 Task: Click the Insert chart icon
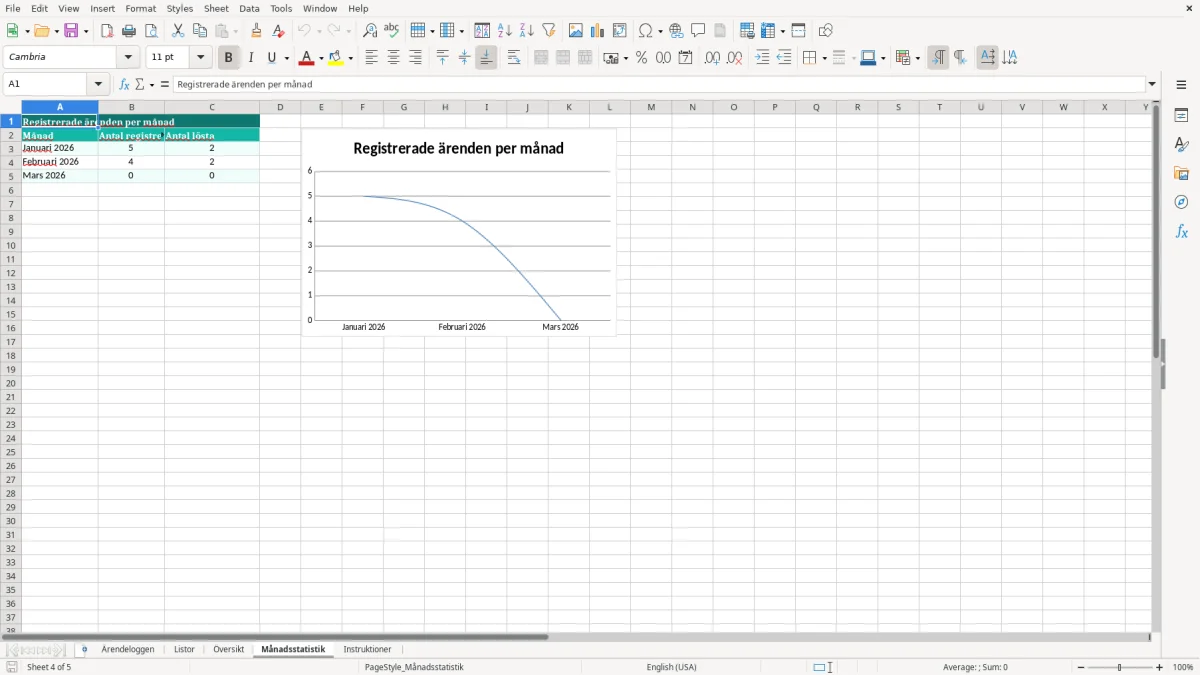pyautogui.click(x=598, y=31)
